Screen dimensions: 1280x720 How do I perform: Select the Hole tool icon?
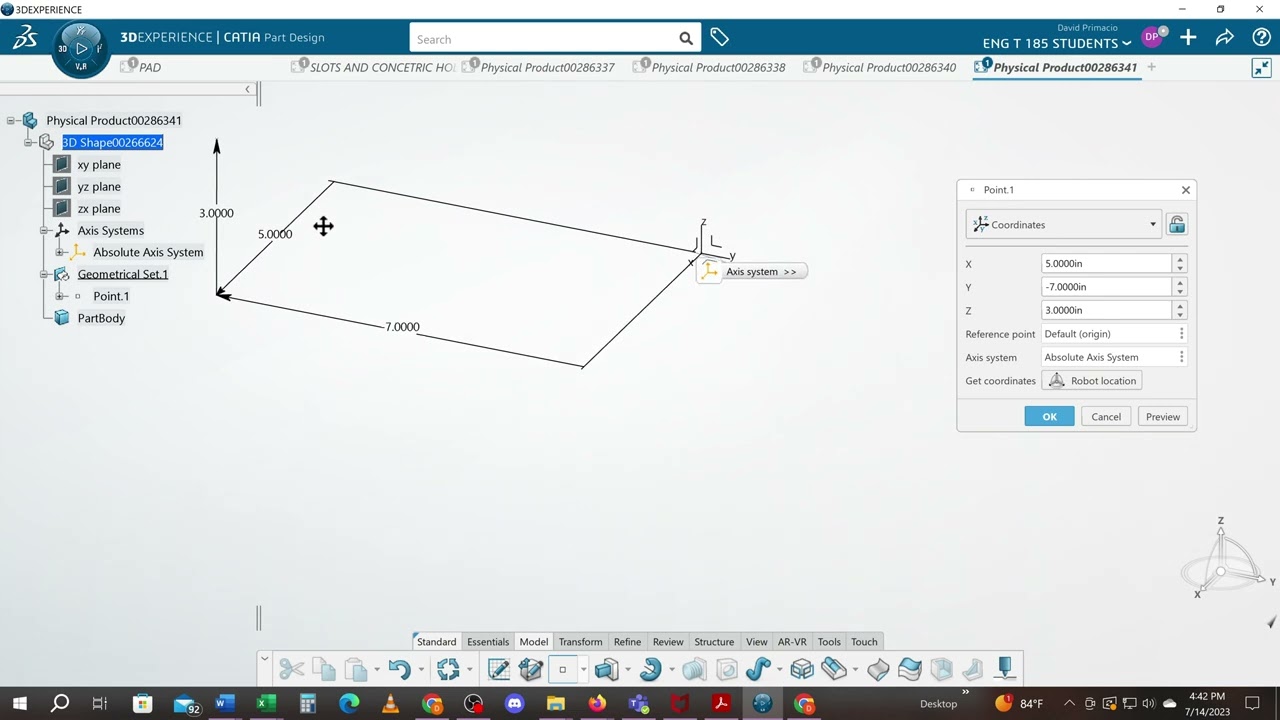(x=727, y=669)
